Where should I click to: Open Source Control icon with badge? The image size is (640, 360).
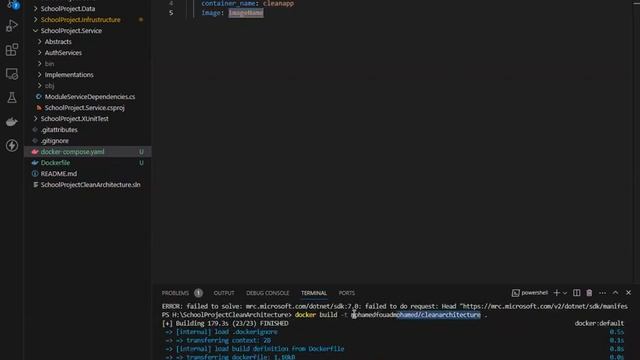[x=12, y=4]
